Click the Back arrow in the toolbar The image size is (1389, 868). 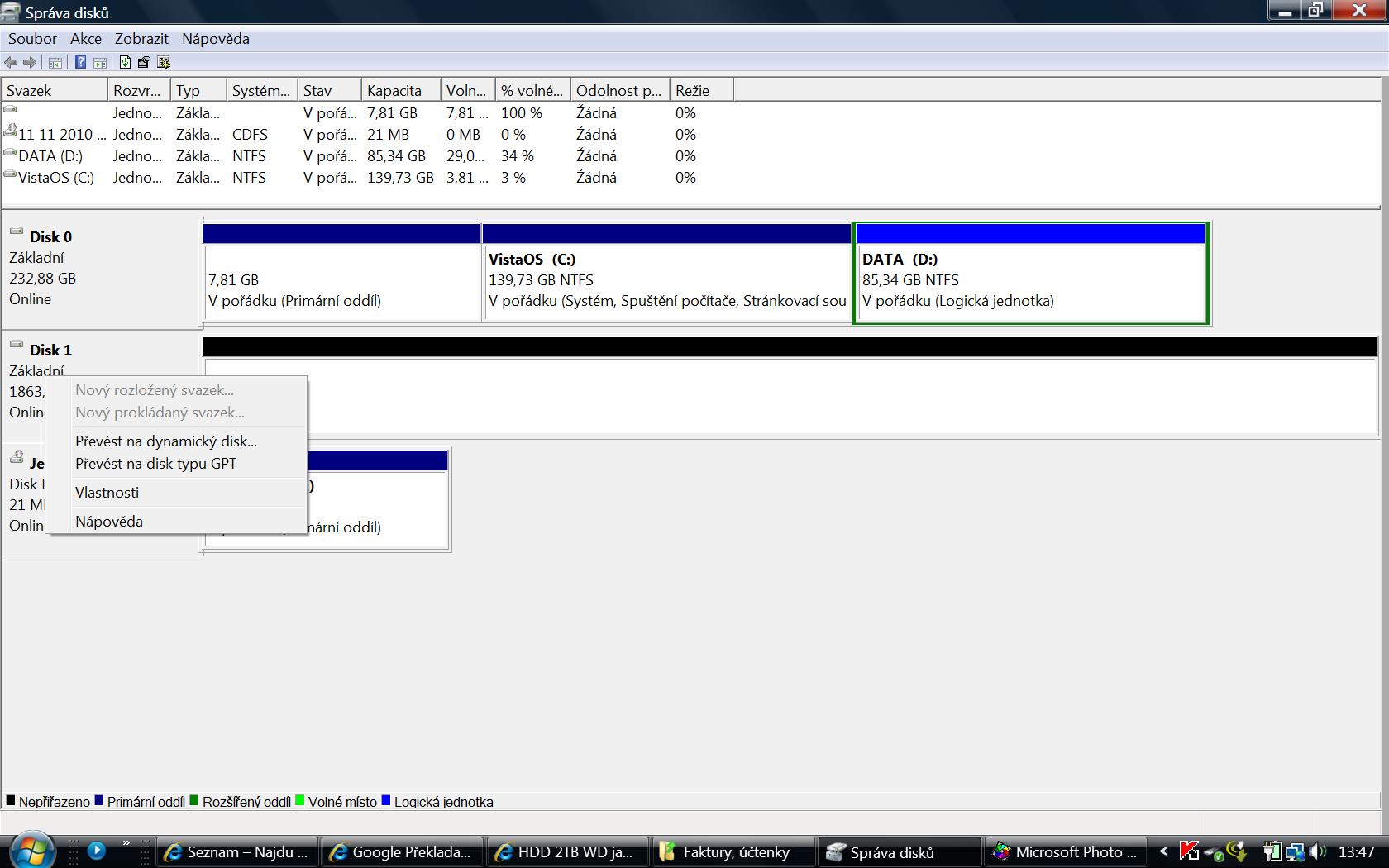click(11, 62)
